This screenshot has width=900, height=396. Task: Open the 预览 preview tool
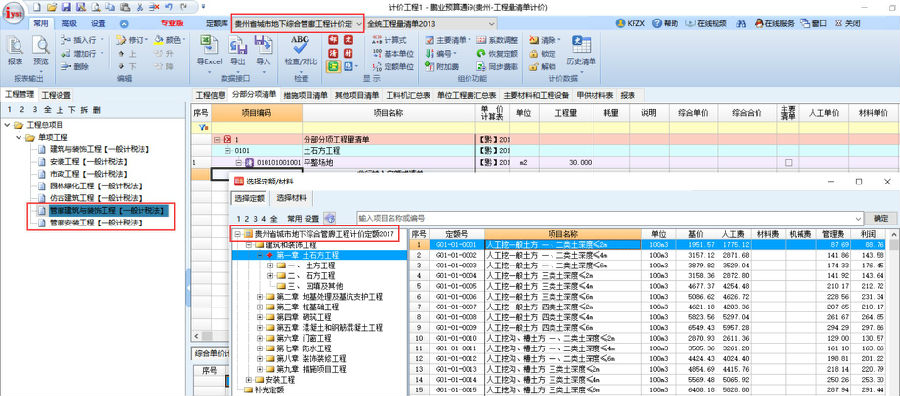tap(41, 45)
